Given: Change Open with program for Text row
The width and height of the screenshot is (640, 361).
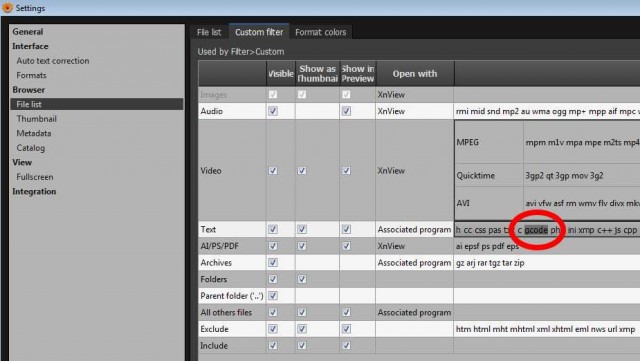Looking at the screenshot, I should point(414,230).
